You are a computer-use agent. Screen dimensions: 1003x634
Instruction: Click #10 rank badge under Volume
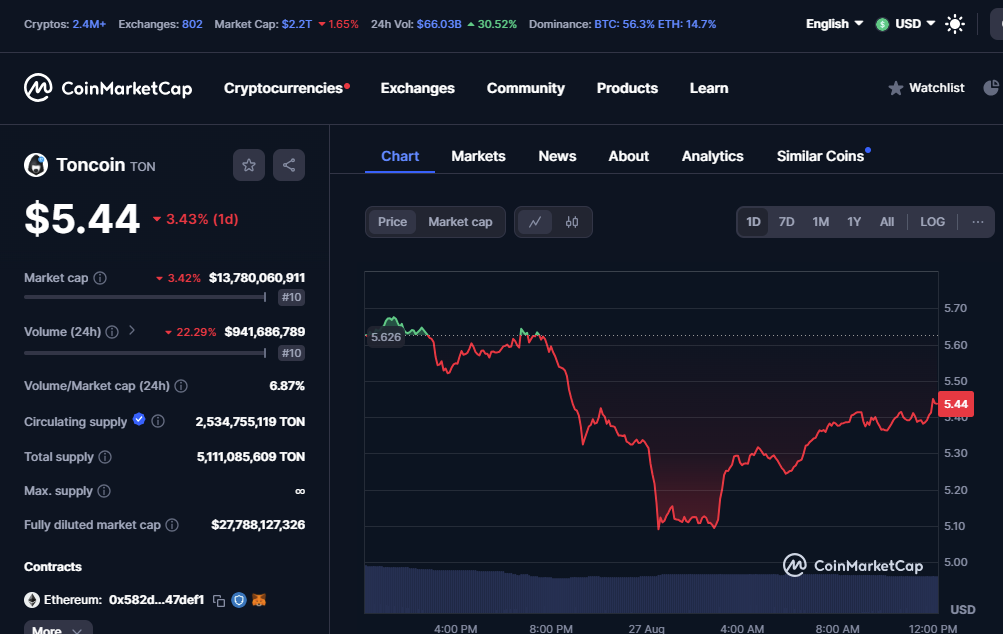[292, 353]
